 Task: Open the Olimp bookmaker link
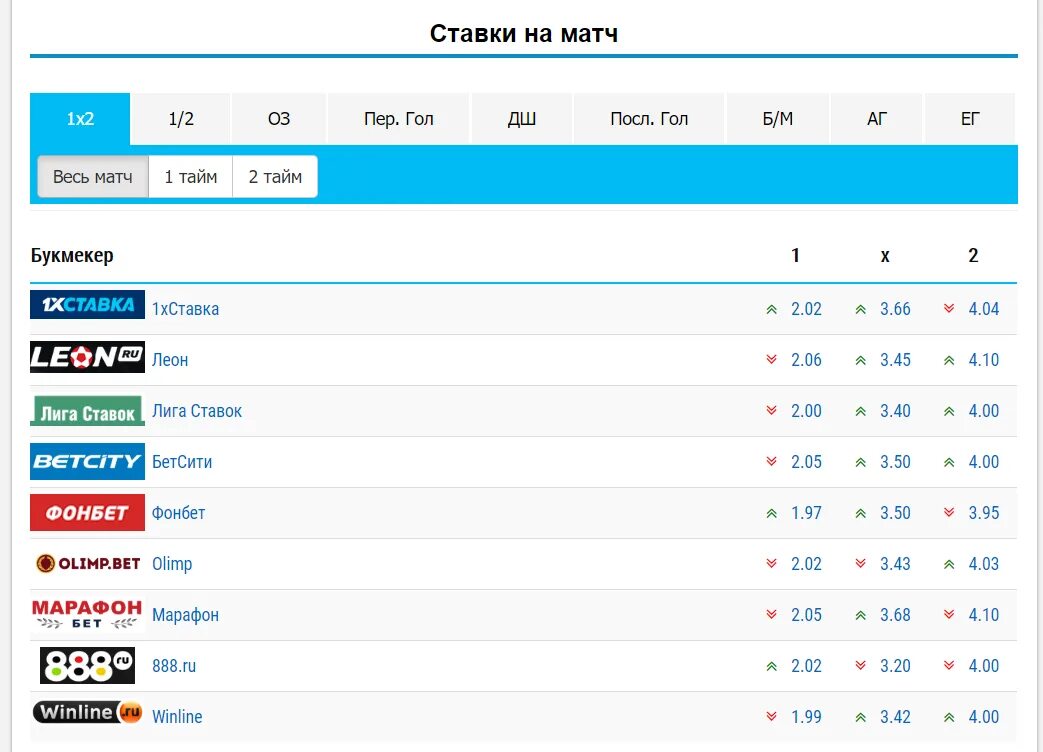172,564
